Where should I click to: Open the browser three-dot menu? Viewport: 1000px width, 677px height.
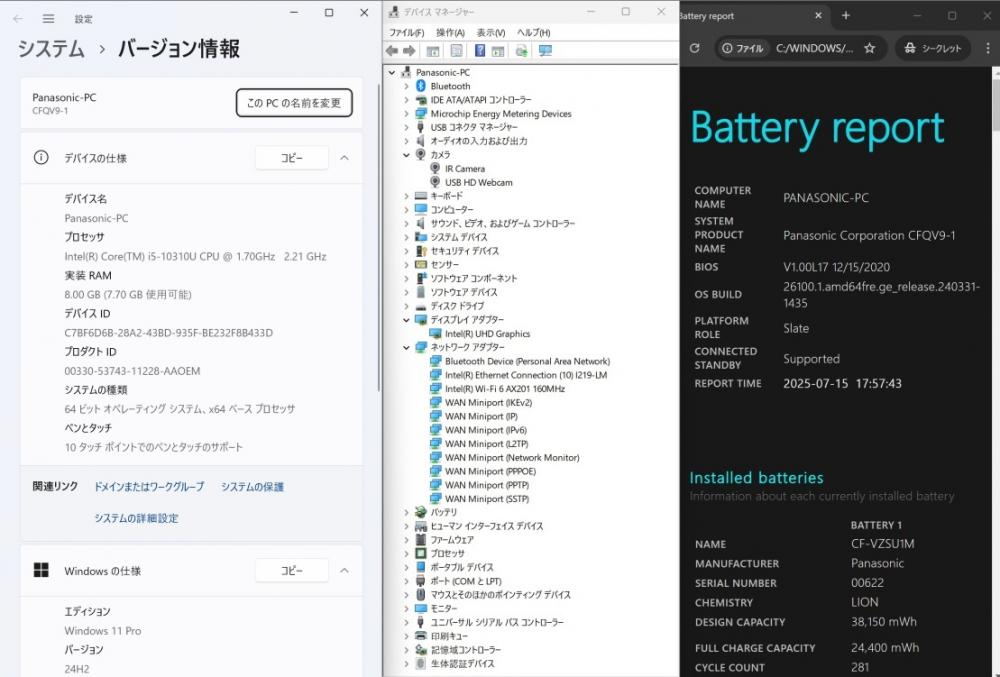[x=988, y=48]
